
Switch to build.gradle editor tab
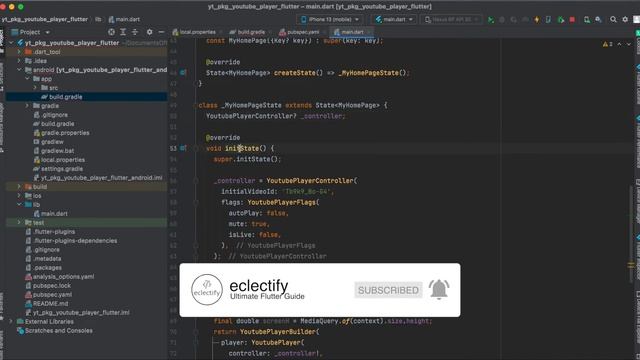[x=251, y=32]
